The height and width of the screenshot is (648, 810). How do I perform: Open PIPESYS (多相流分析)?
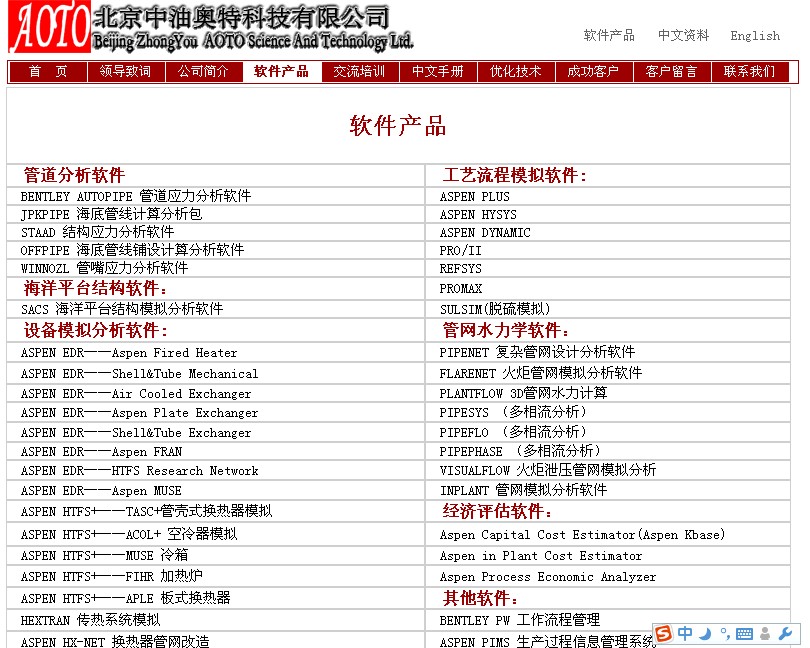[513, 412]
